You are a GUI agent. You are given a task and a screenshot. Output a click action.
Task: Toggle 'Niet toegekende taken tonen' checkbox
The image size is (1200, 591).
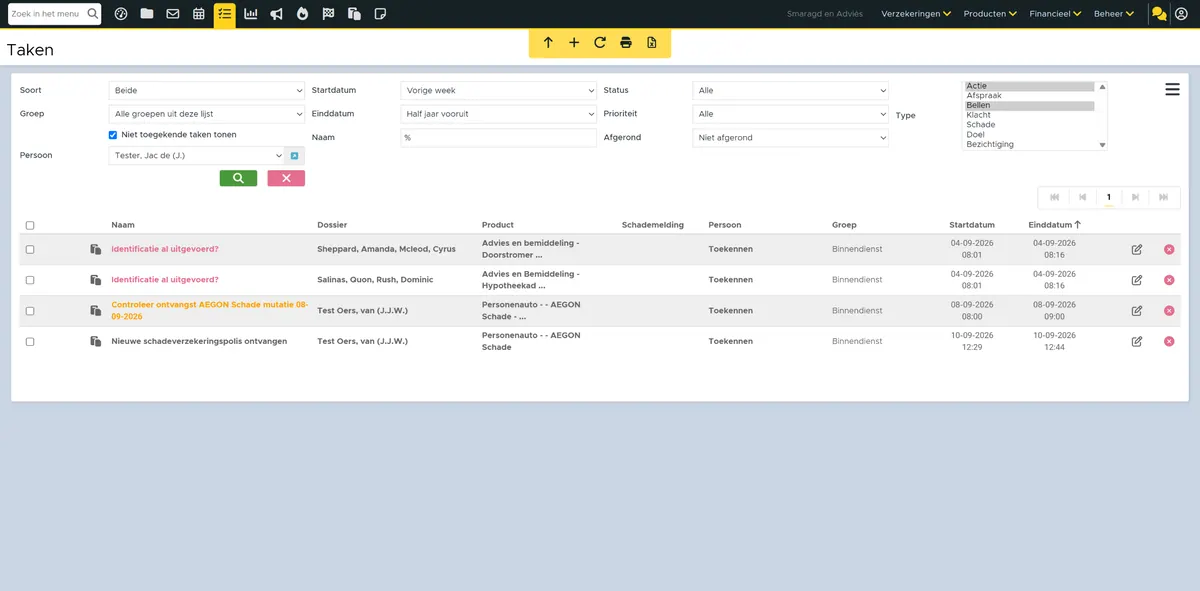coord(113,135)
